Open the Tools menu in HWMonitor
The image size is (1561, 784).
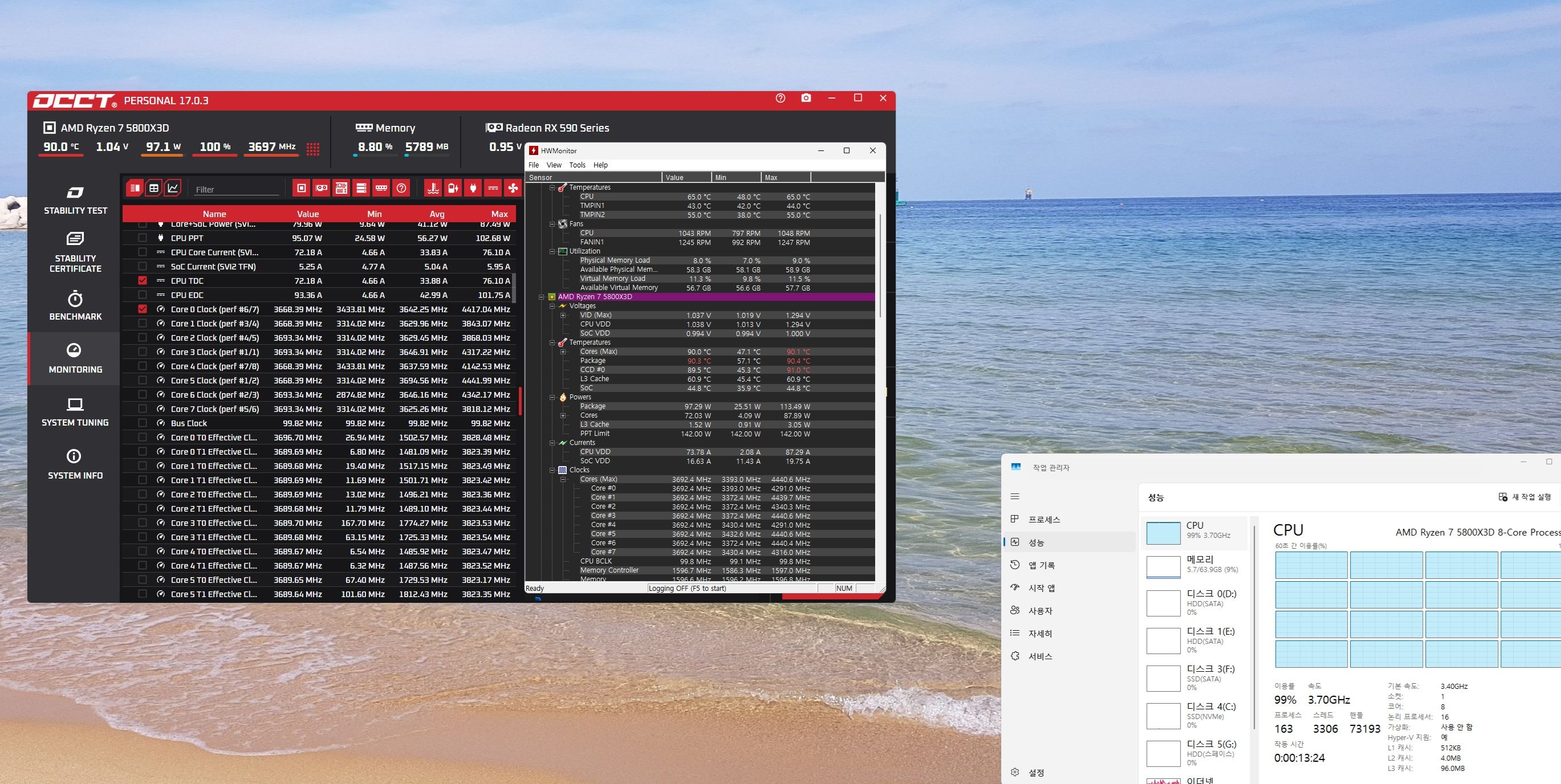[x=577, y=165]
